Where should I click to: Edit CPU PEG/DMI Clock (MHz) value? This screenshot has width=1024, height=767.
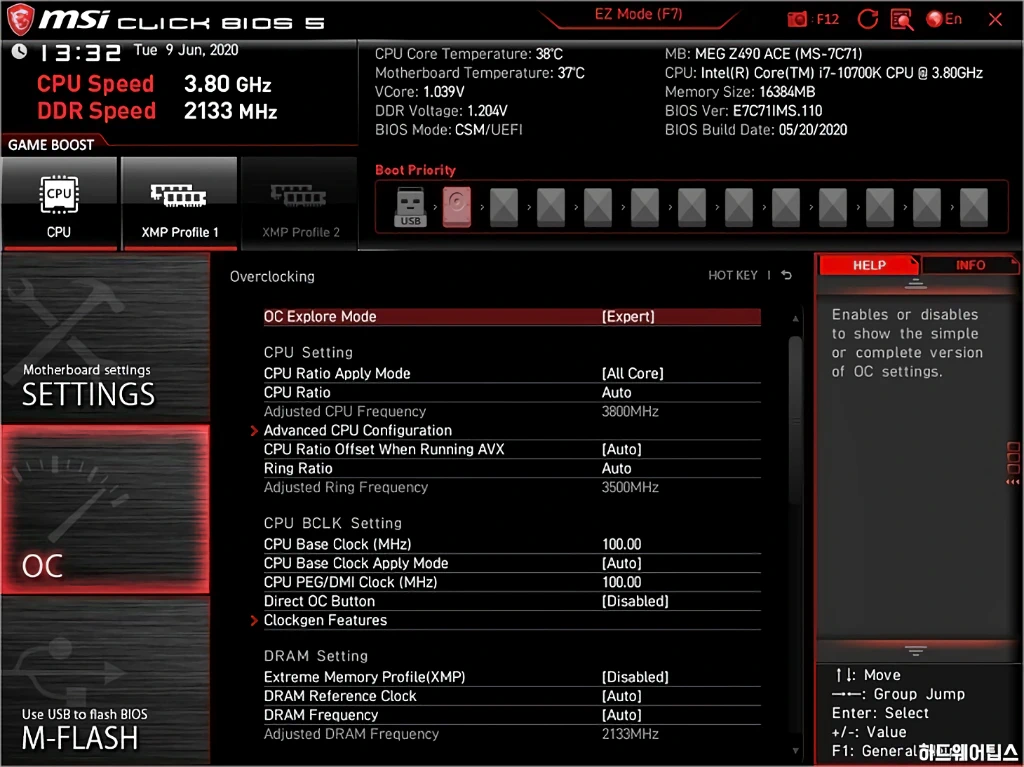[x=512, y=582]
